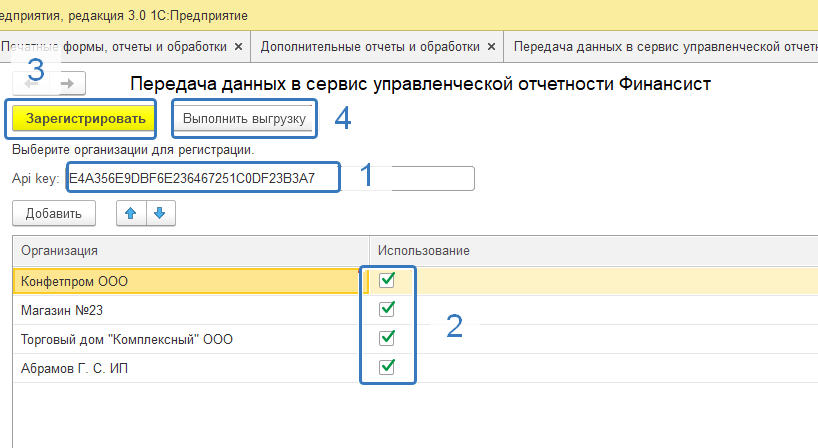
Task: Switch to Дополнительные отчеты и обработки tab
Action: click(x=370, y=47)
